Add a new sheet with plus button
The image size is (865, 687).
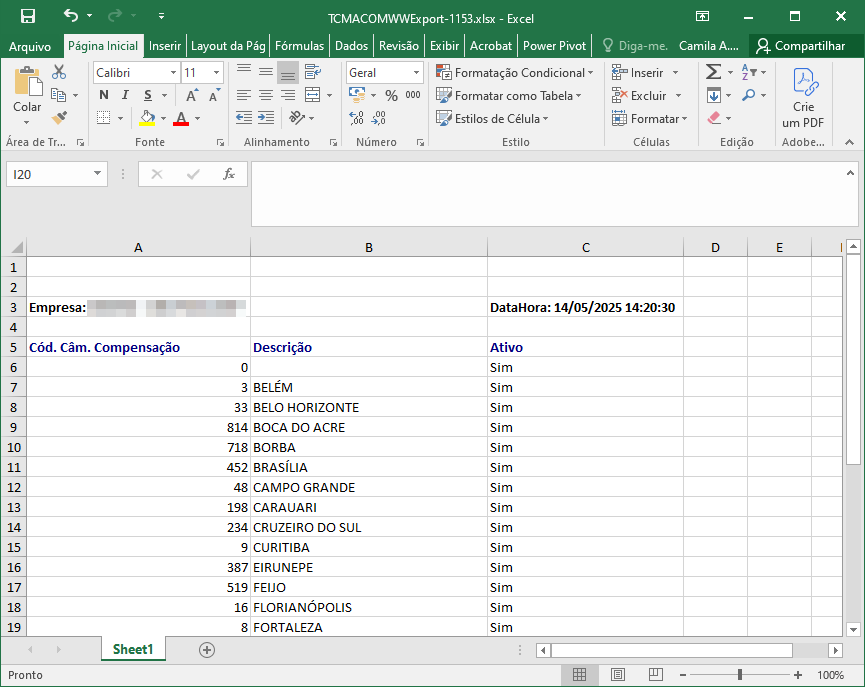coord(207,649)
